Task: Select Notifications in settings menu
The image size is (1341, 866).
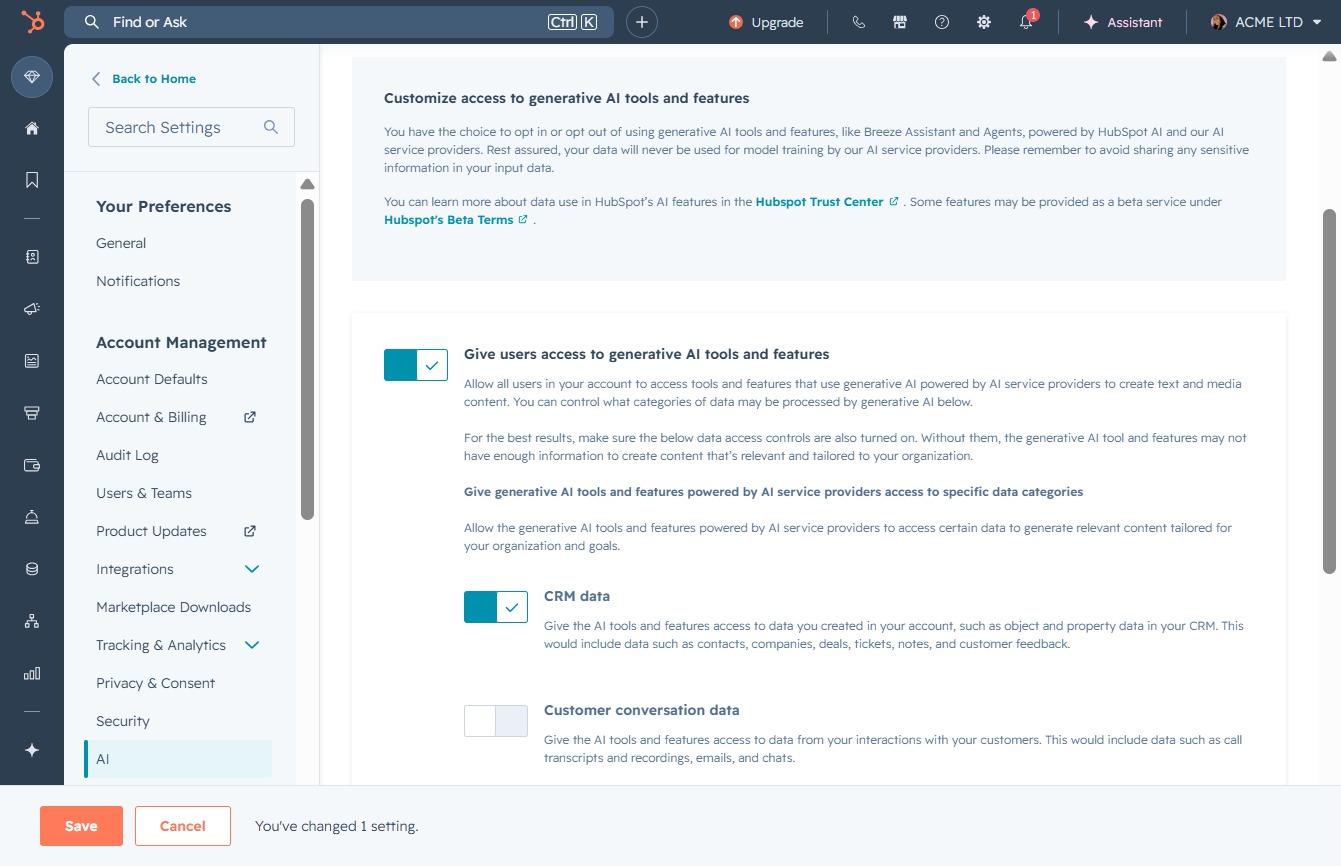Action: [x=138, y=281]
